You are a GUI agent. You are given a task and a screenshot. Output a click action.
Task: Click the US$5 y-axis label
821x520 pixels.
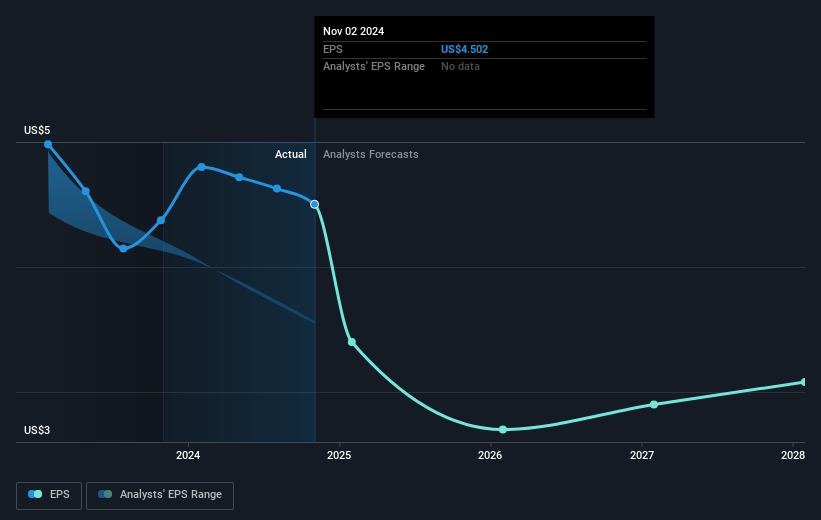(x=37, y=130)
